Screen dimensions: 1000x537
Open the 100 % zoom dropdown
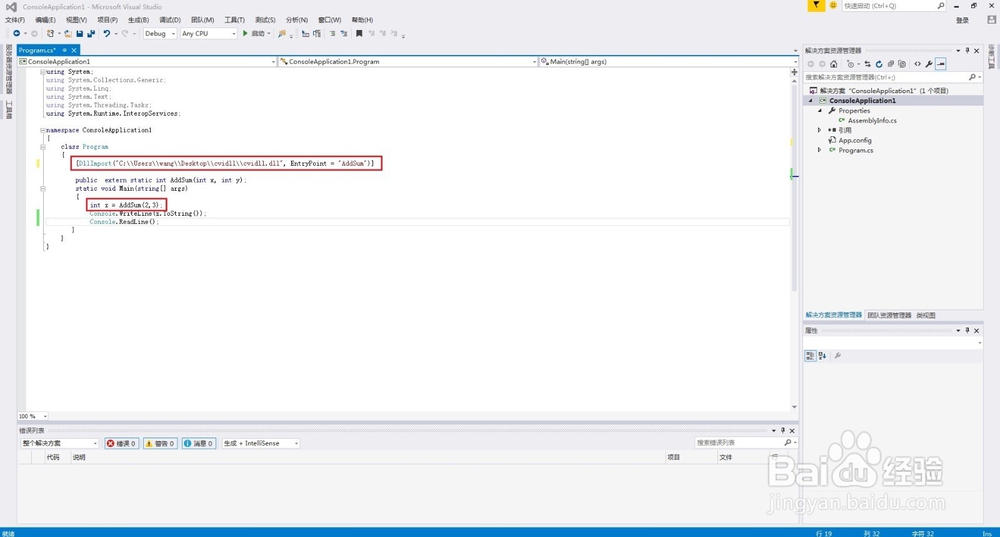point(33,416)
